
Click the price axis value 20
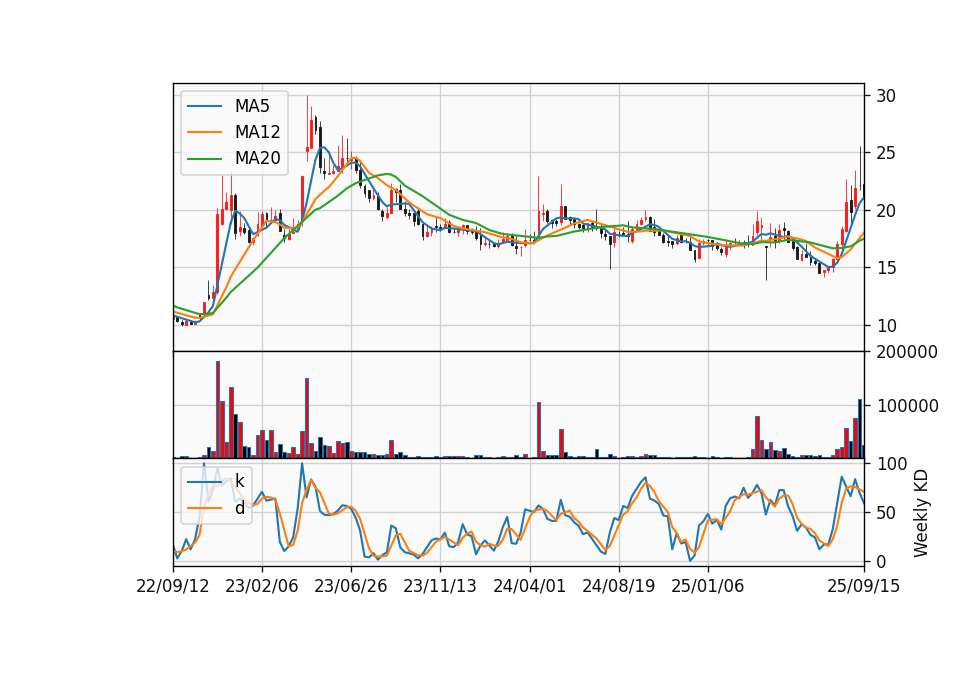[886, 211]
